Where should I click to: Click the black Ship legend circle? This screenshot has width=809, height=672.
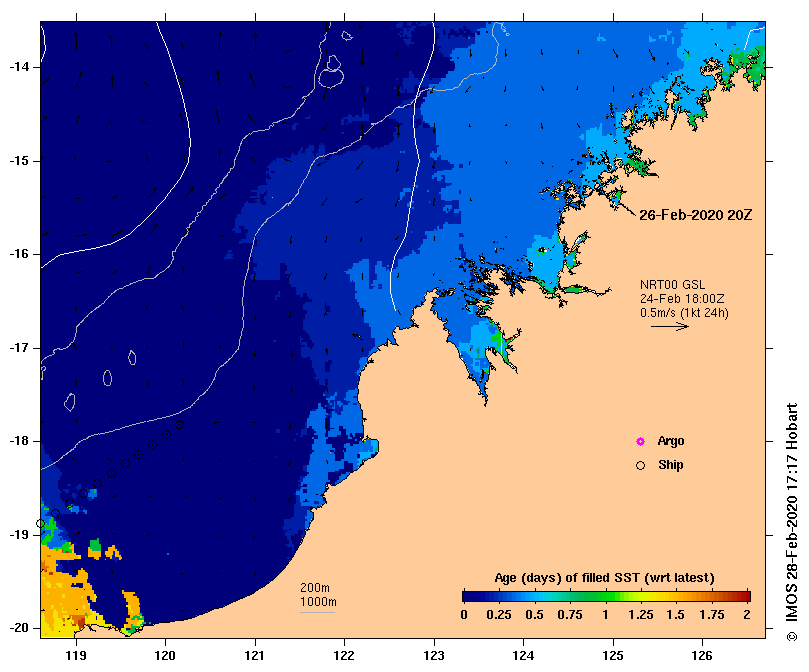640,466
